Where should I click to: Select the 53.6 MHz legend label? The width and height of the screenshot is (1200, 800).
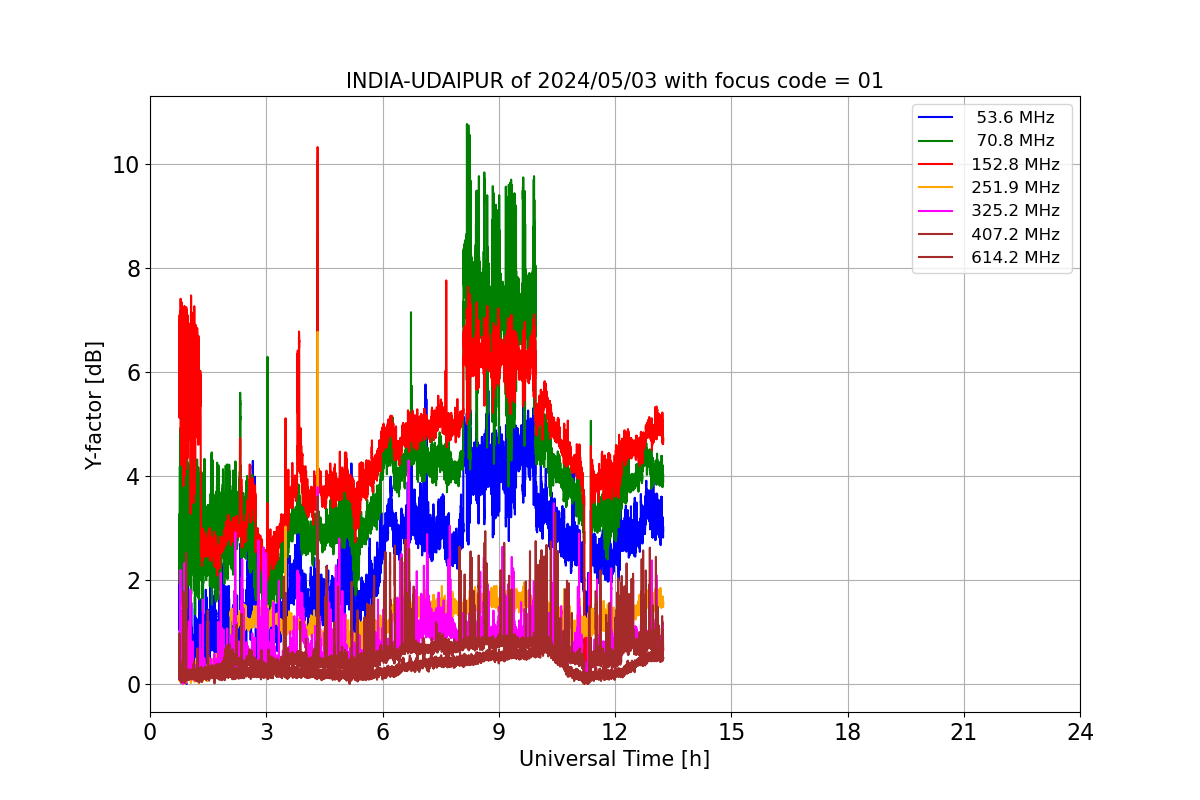pos(1015,118)
